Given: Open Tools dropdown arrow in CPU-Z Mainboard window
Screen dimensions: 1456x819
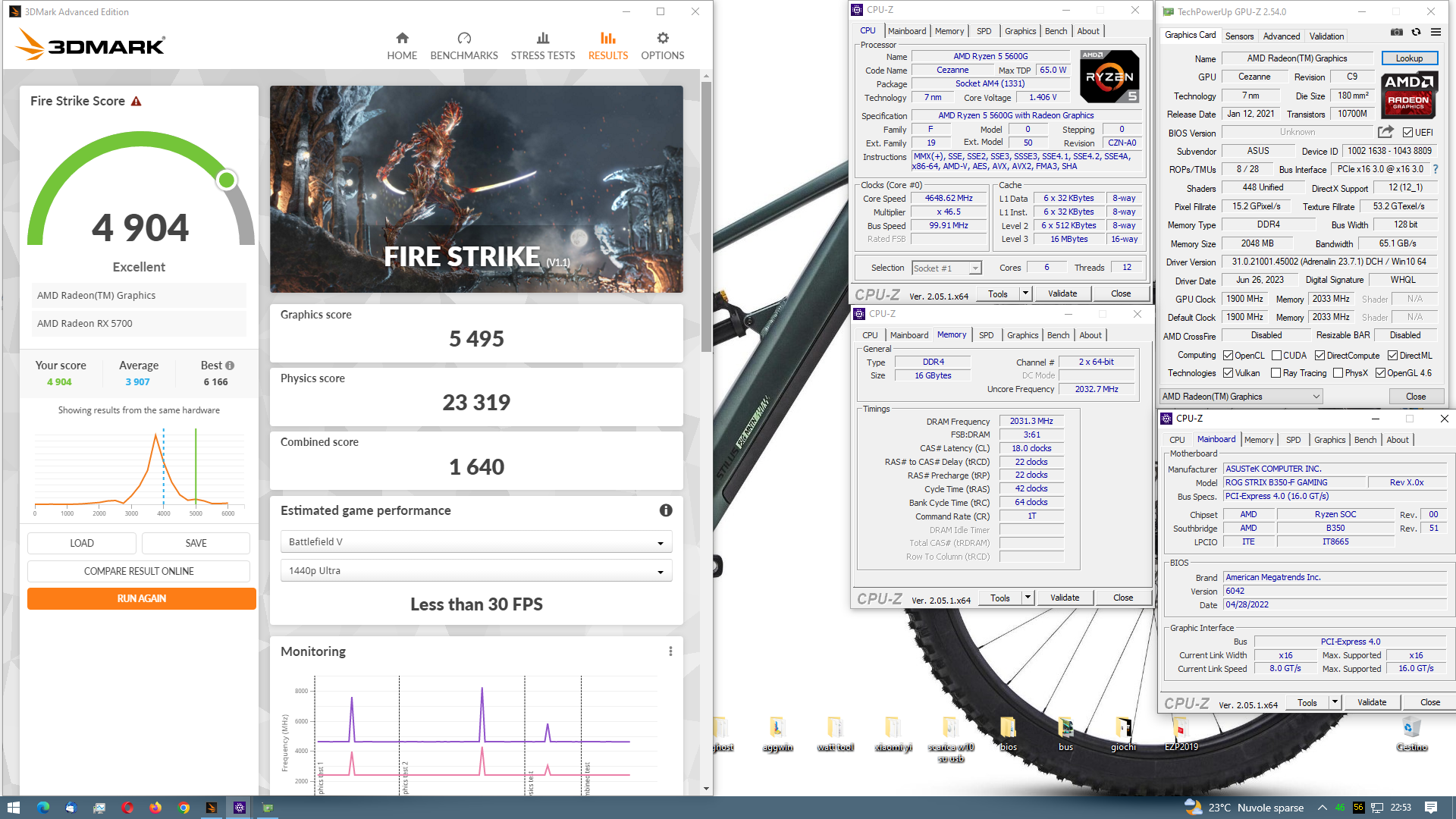Looking at the screenshot, I should [x=1335, y=702].
